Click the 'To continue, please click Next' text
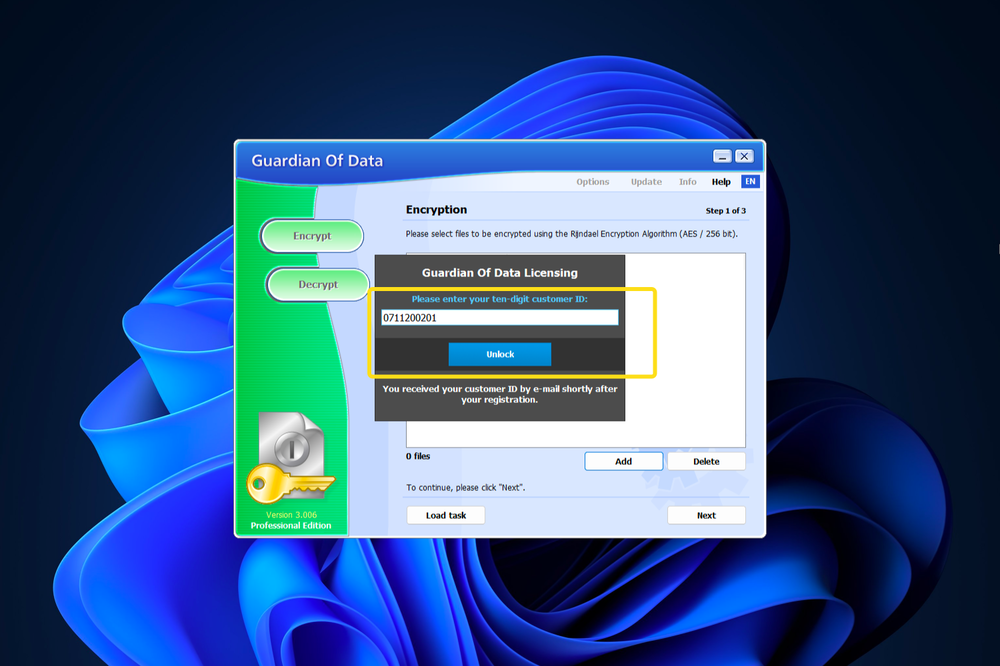This screenshot has height=666, width=1000. [466, 487]
